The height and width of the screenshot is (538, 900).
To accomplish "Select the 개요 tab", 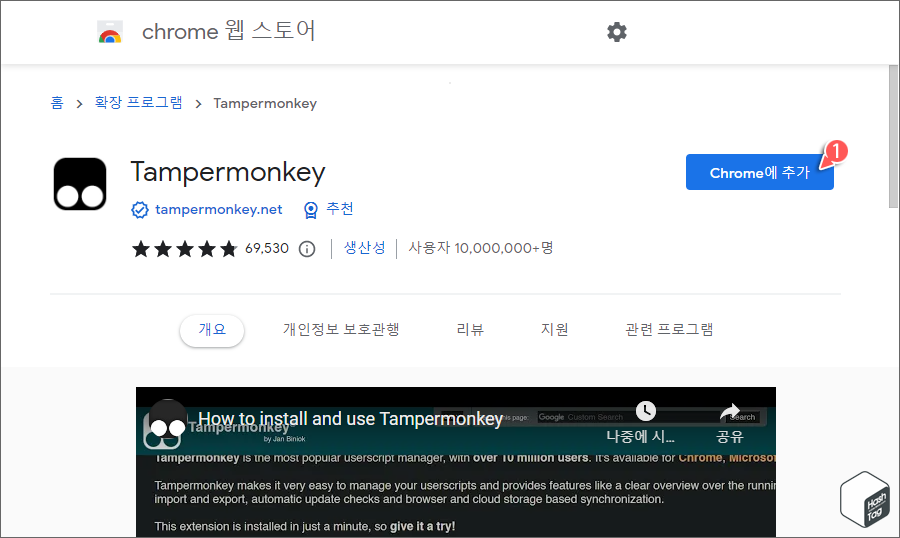I will 212,330.
